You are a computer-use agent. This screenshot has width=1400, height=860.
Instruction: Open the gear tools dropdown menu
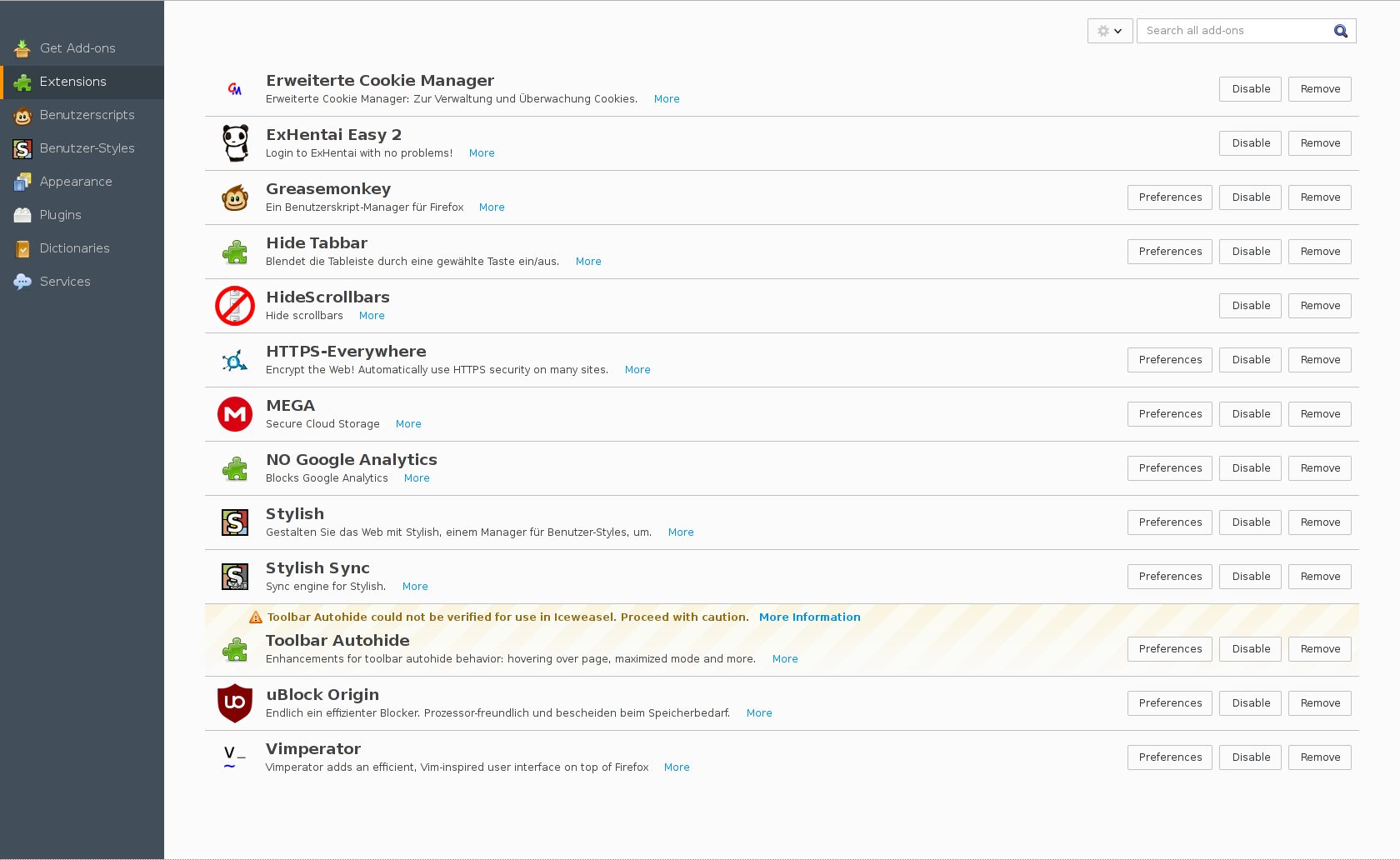(x=1110, y=31)
